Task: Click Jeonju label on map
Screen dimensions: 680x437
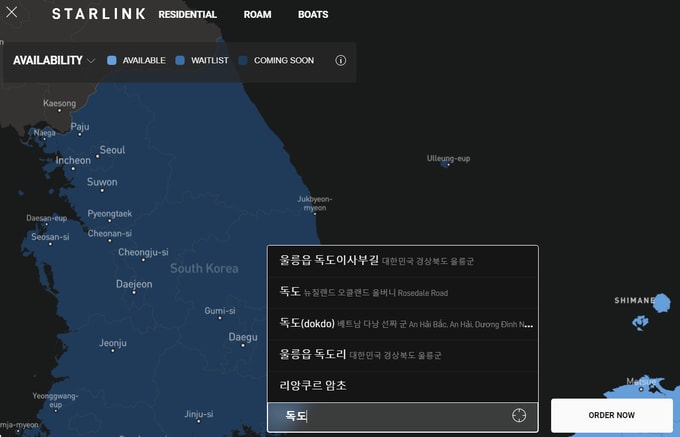Action: 113,343
